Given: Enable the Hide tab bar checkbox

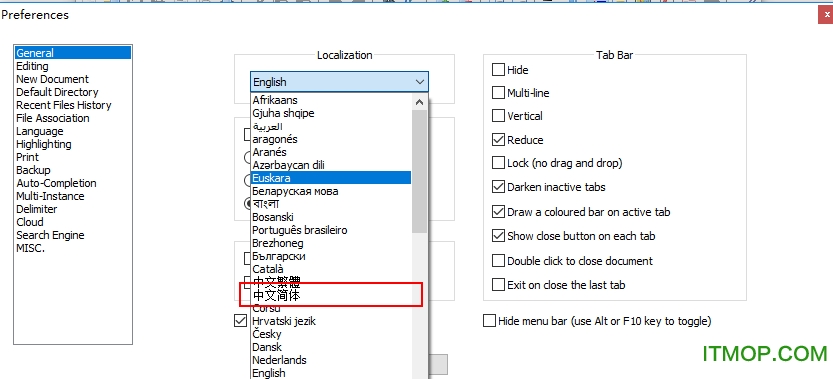Looking at the screenshot, I should [x=498, y=70].
